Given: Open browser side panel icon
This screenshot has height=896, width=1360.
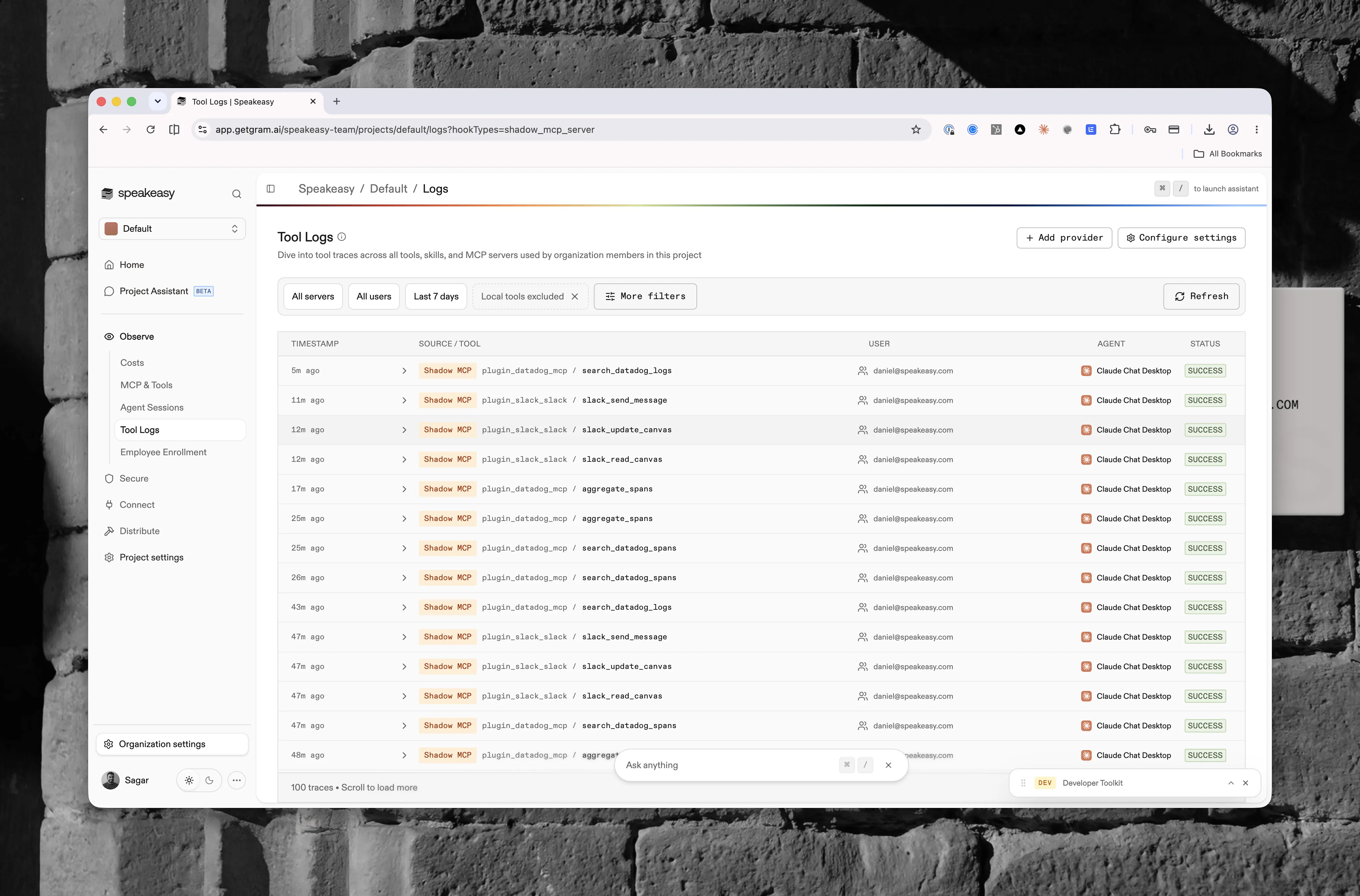Looking at the screenshot, I should 174,130.
